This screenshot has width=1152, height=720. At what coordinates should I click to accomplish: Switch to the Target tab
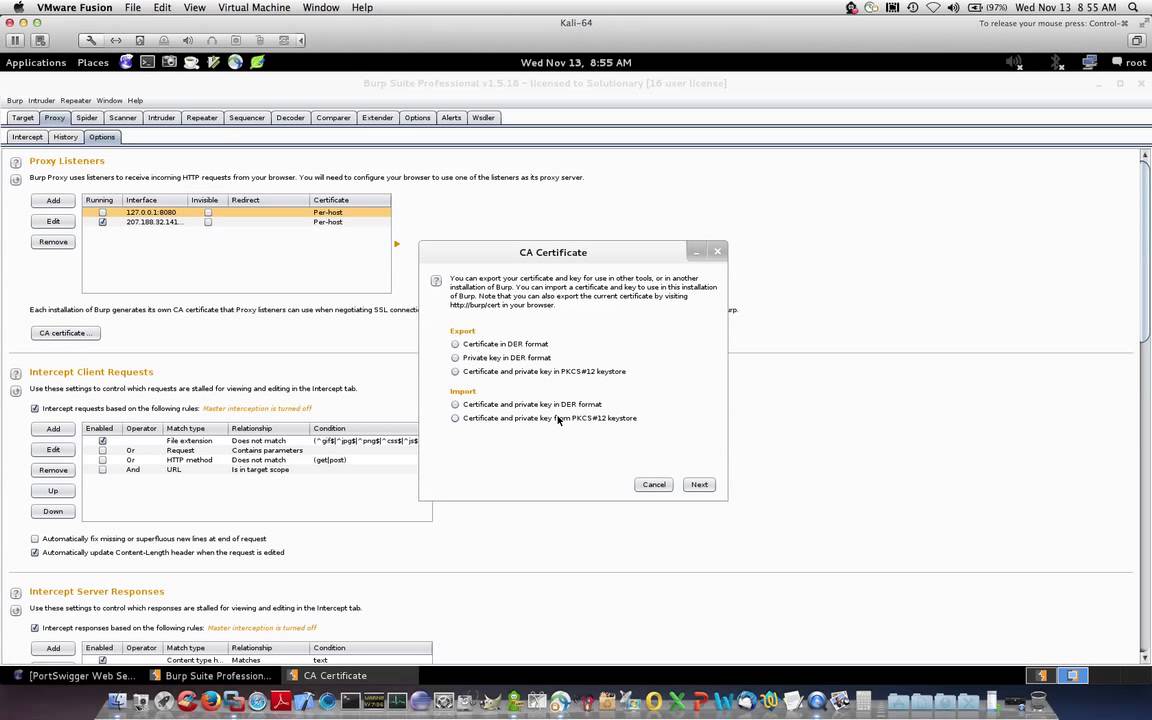(23, 118)
